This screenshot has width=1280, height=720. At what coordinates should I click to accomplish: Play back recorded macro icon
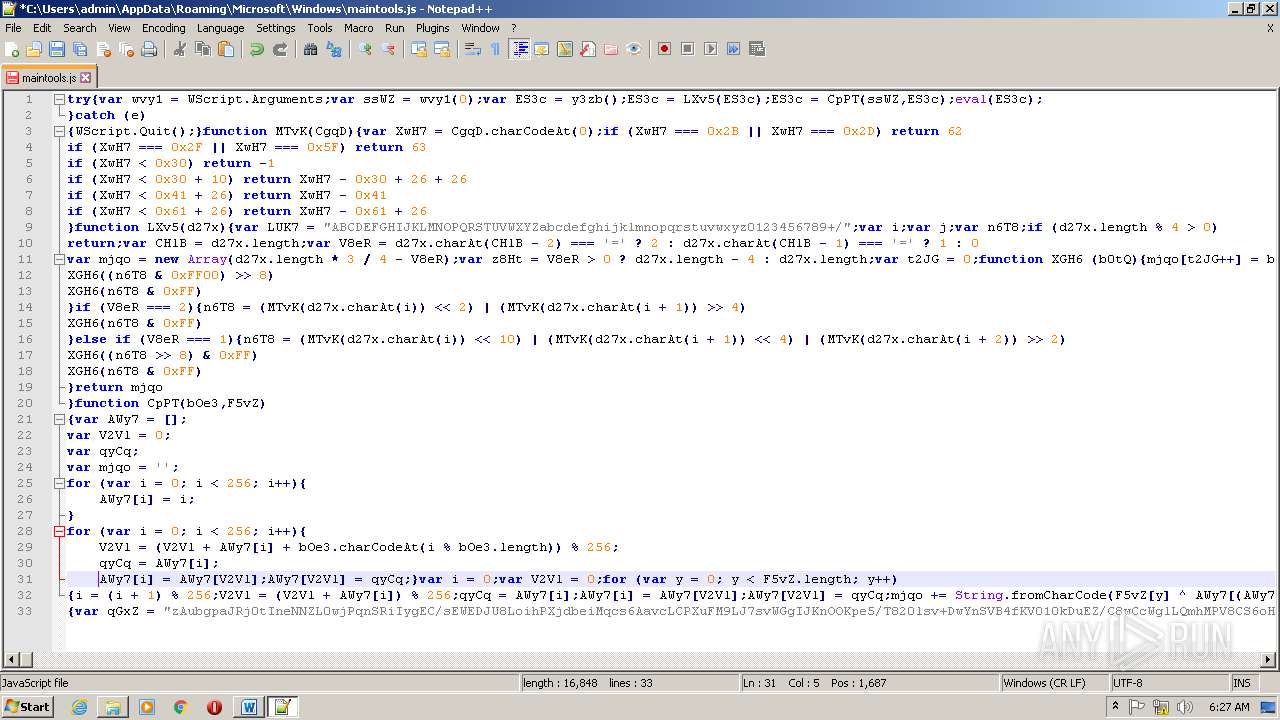point(711,49)
